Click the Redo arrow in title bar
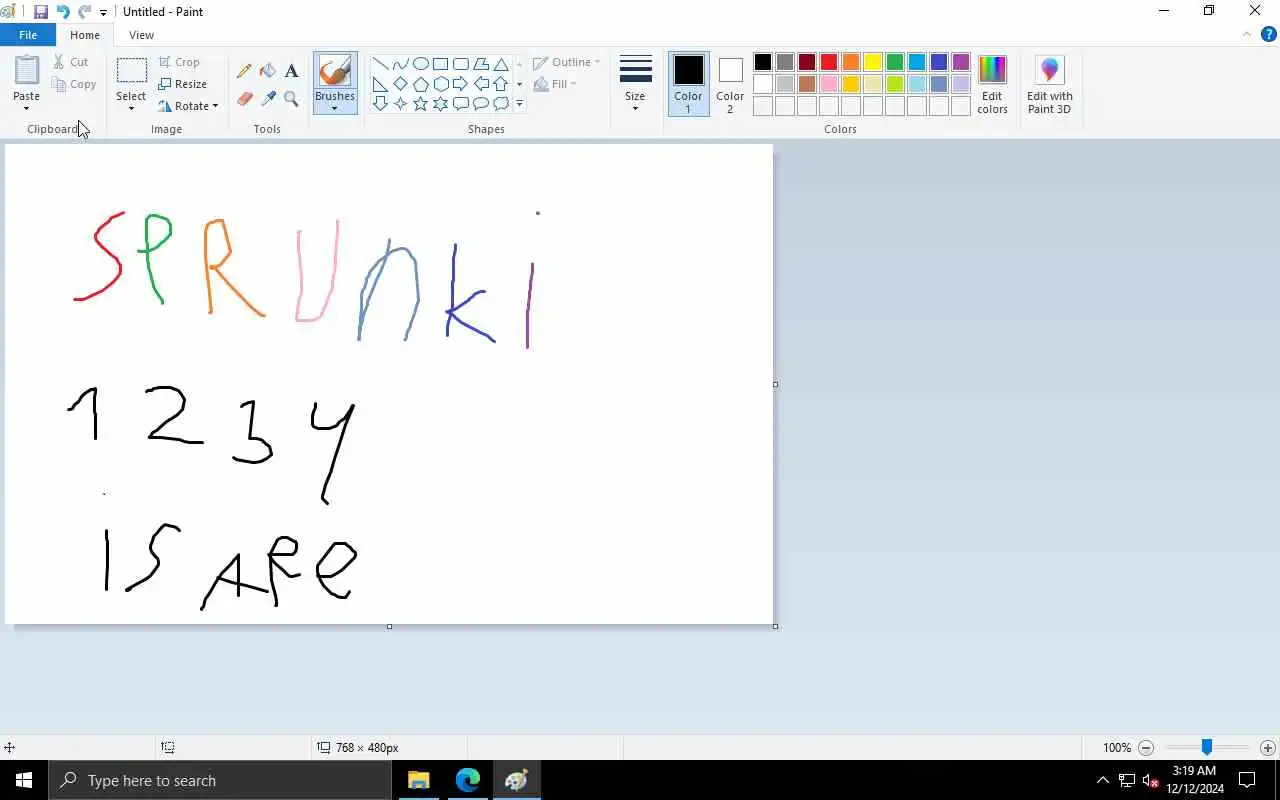 85,12
